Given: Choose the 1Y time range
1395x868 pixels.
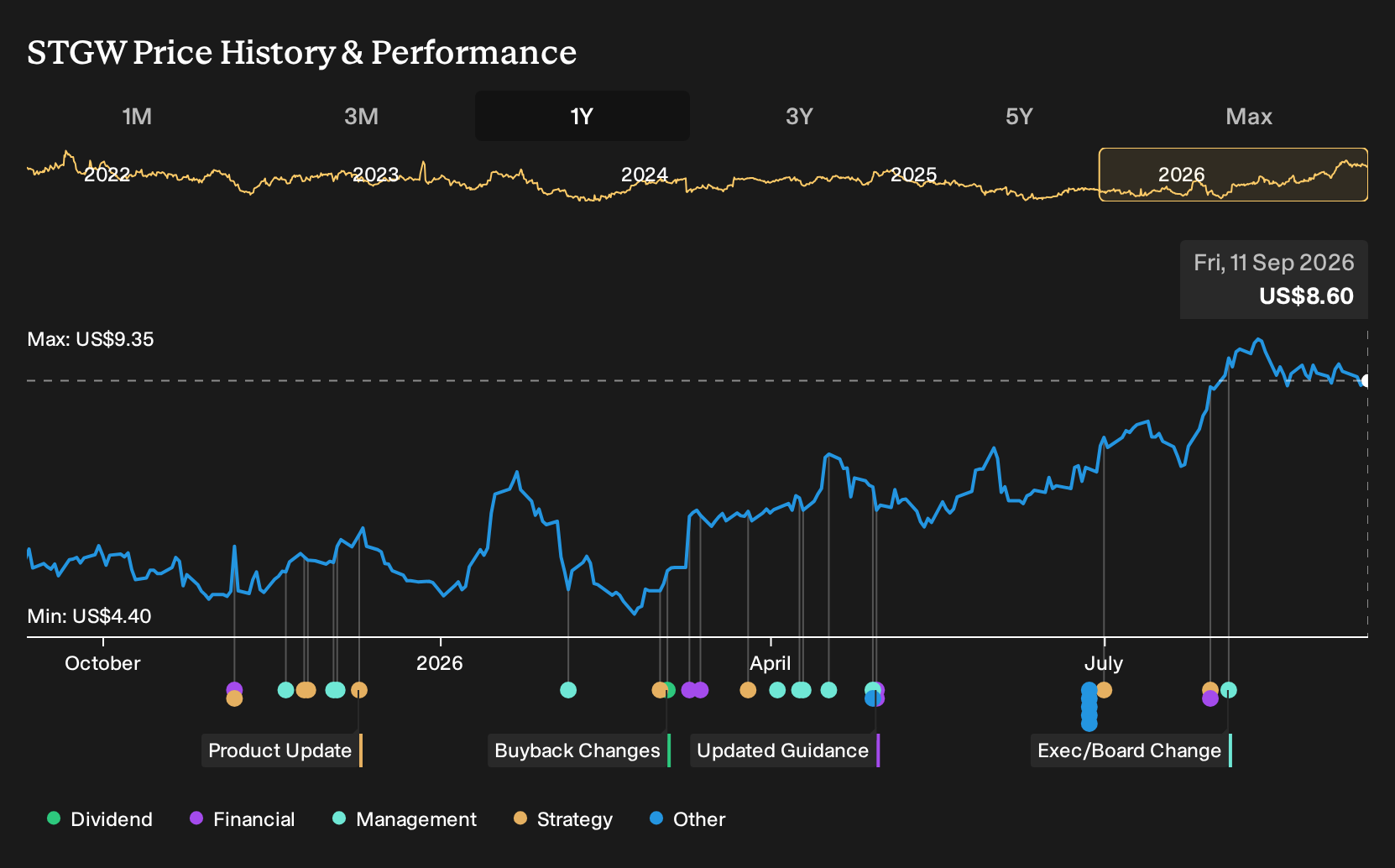Looking at the screenshot, I should click(x=583, y=116).
